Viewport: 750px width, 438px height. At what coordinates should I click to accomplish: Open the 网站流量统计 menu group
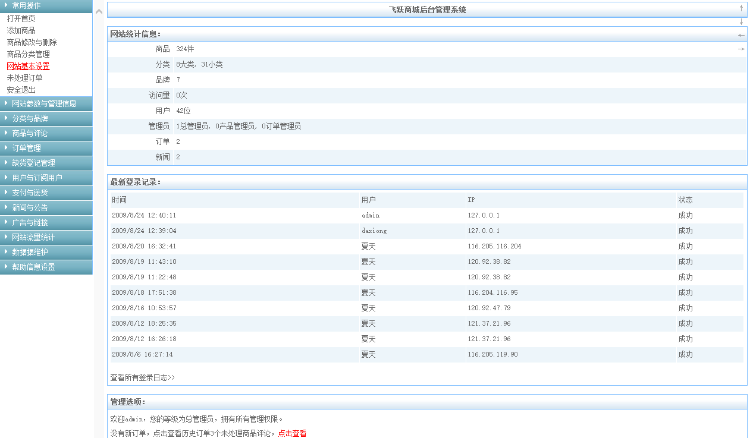pos(46,237)
